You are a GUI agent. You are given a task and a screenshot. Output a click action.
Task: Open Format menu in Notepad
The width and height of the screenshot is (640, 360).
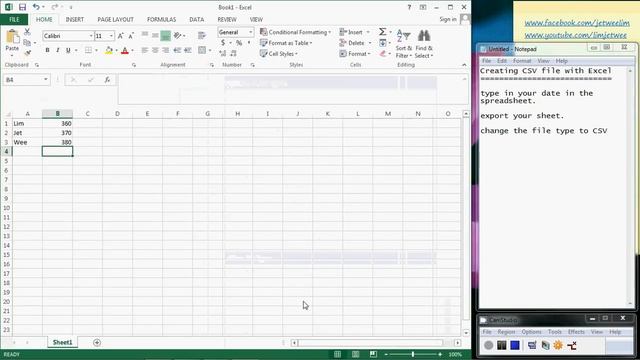click(x=522, y=61)
